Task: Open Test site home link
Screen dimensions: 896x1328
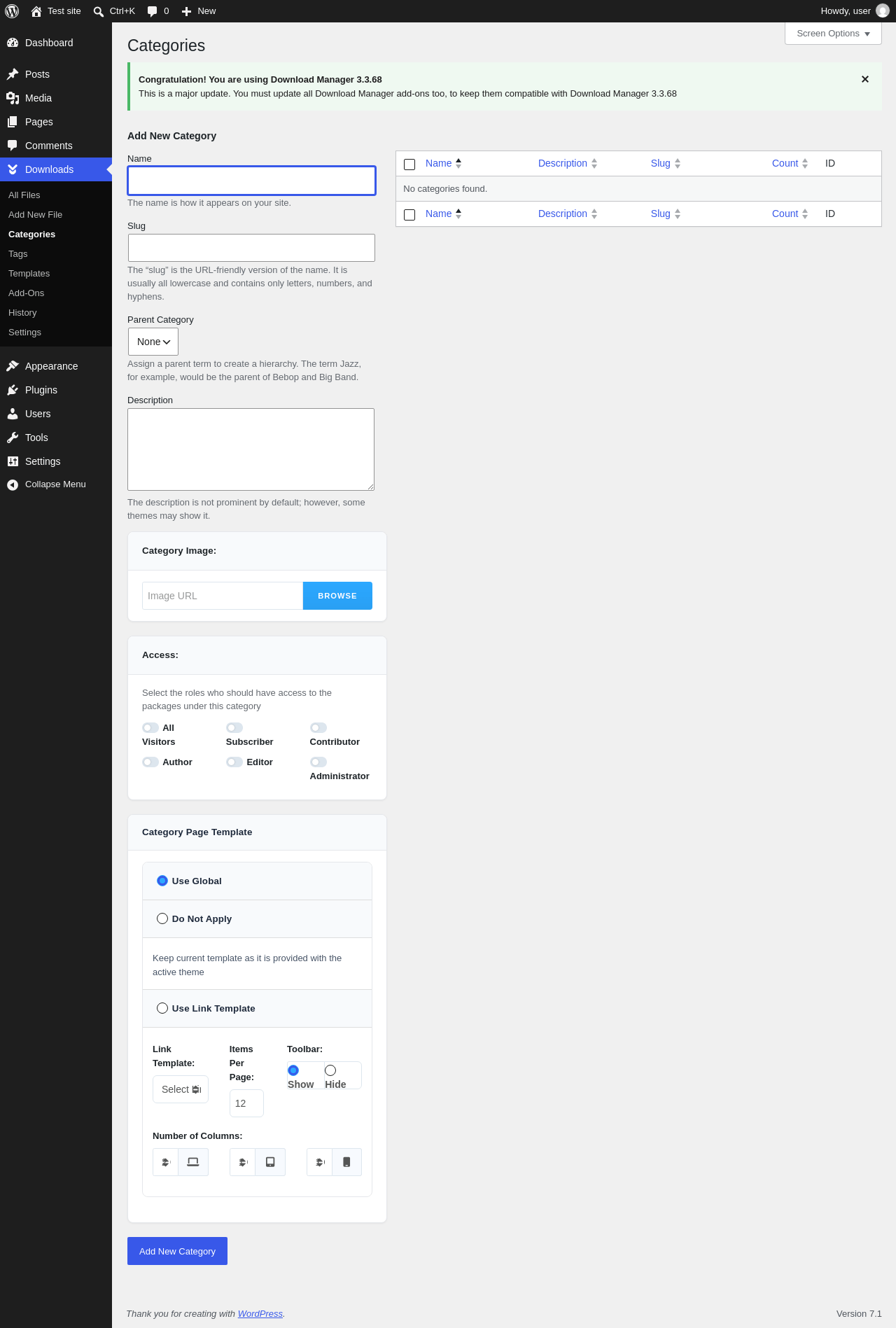Action: 56,11
